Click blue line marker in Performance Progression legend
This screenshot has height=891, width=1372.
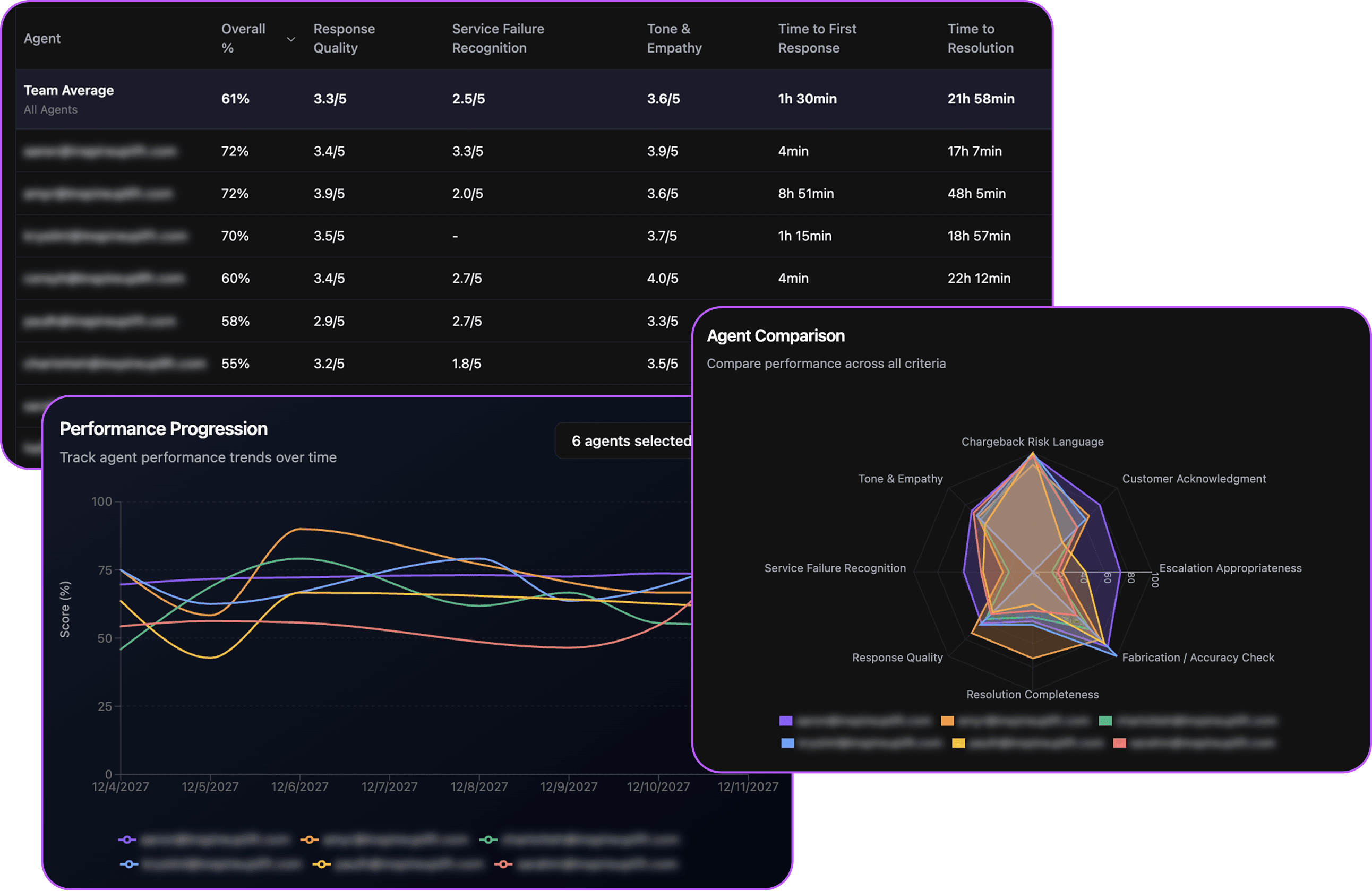(x=128, y=864)
